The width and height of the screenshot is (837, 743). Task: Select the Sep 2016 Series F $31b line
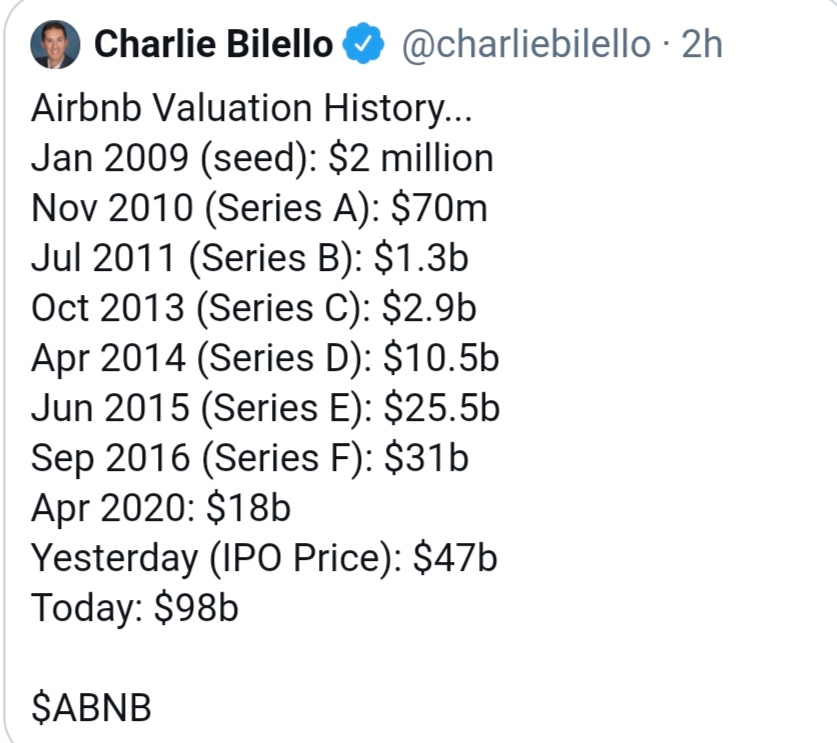250,458
